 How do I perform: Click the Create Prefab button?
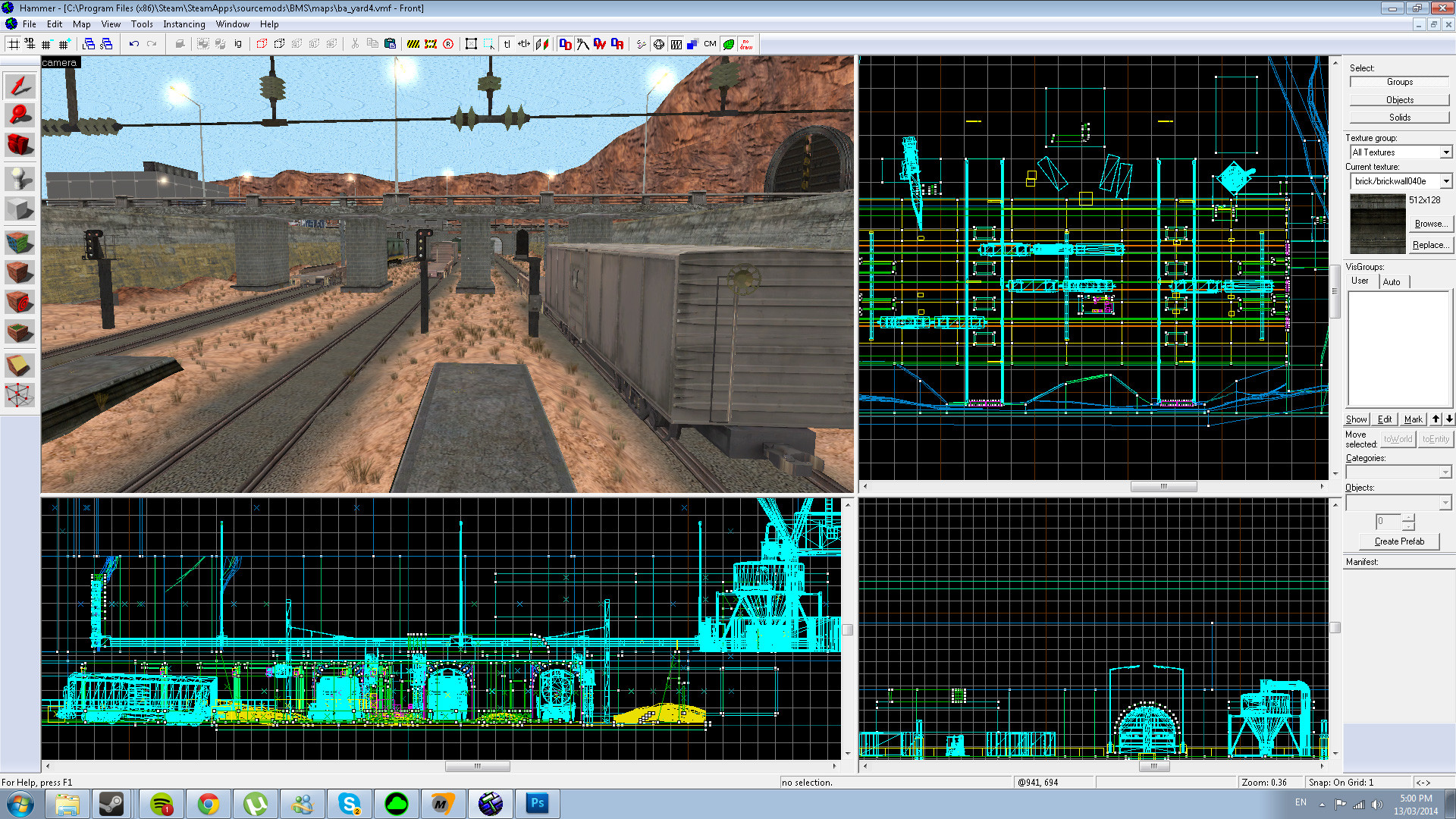click(1399, 541)
